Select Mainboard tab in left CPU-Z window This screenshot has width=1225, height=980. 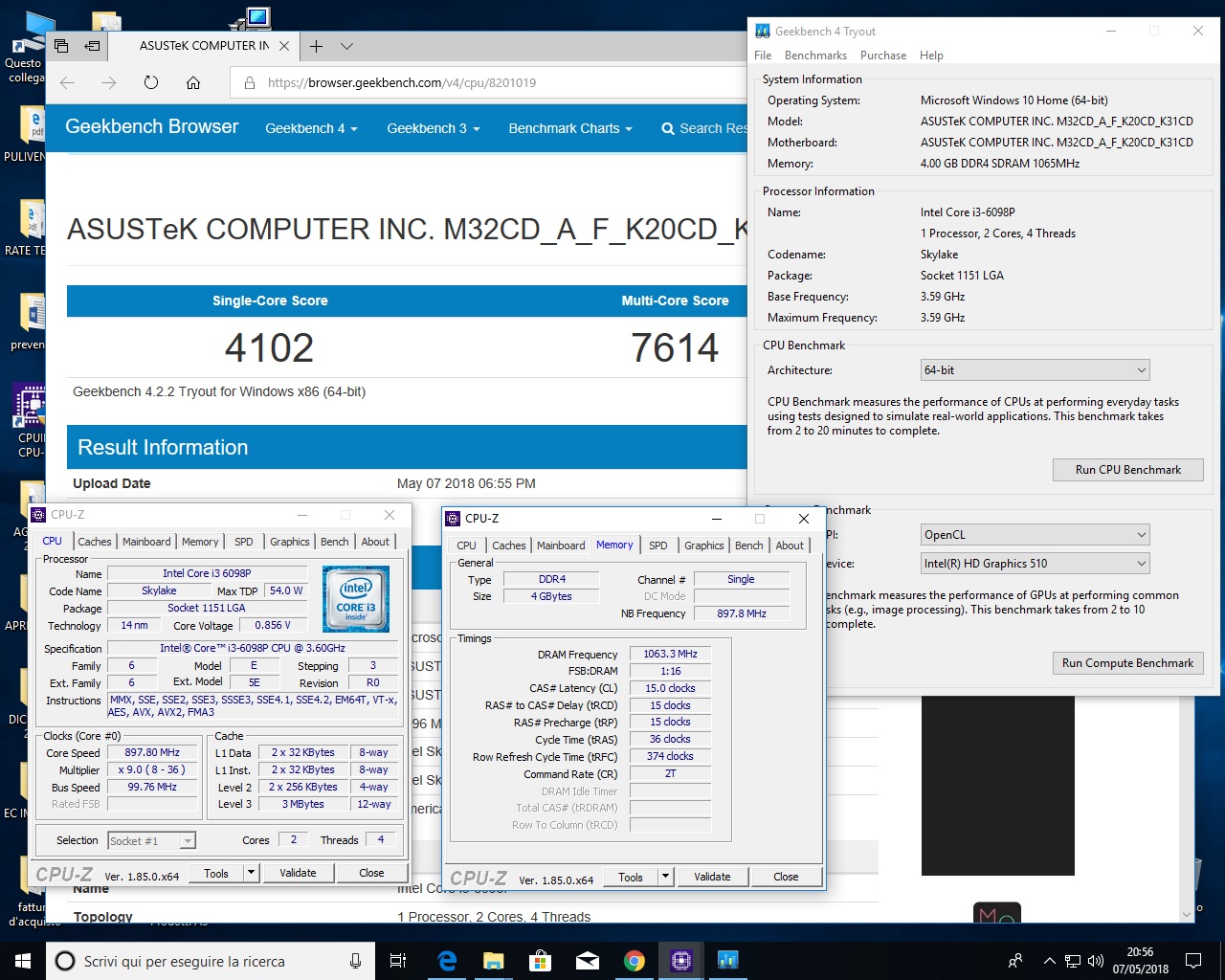[146, 542]
